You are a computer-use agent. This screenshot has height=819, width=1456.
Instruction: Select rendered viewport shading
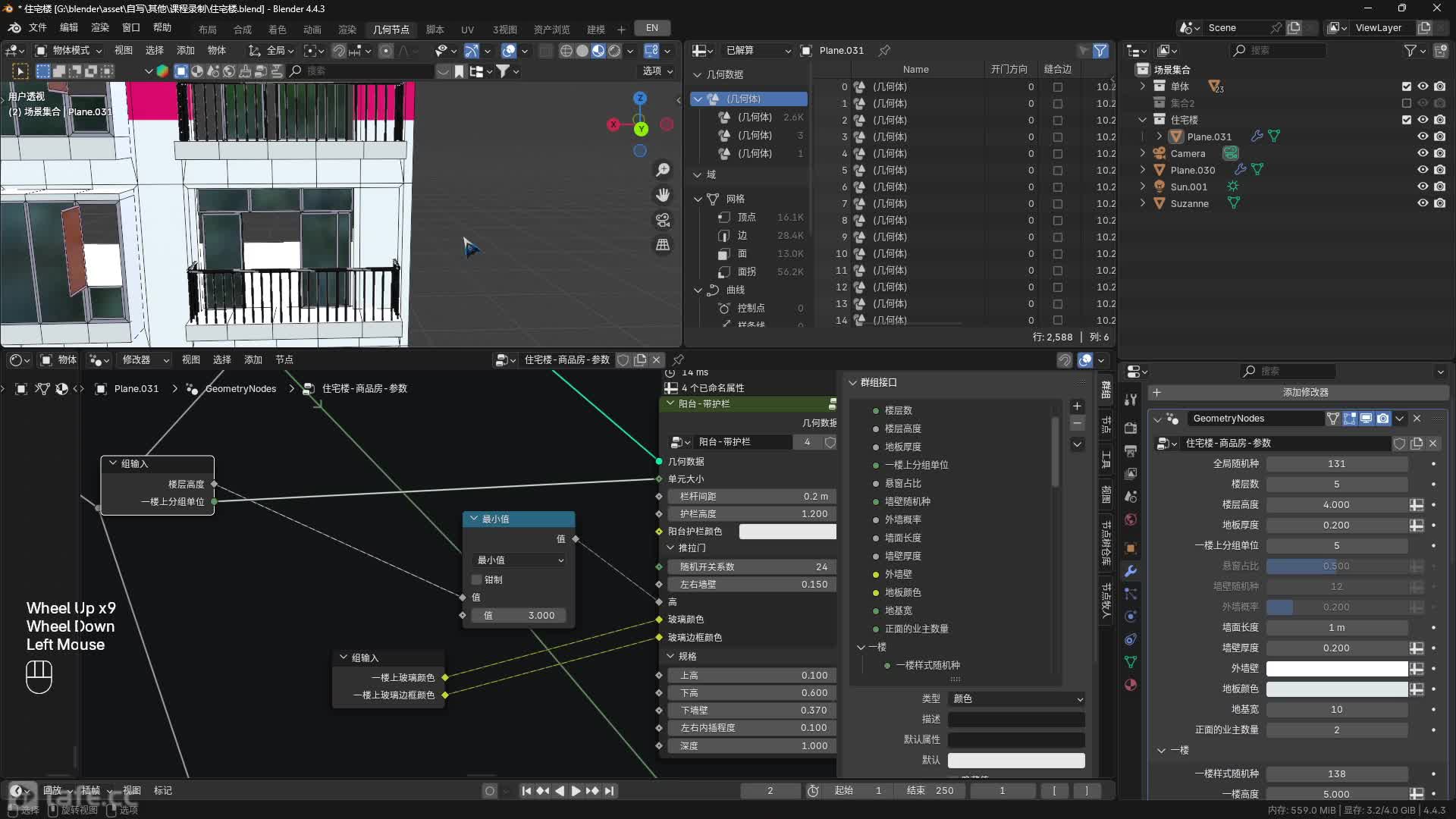pyautogui.click(x=614, y=51)
